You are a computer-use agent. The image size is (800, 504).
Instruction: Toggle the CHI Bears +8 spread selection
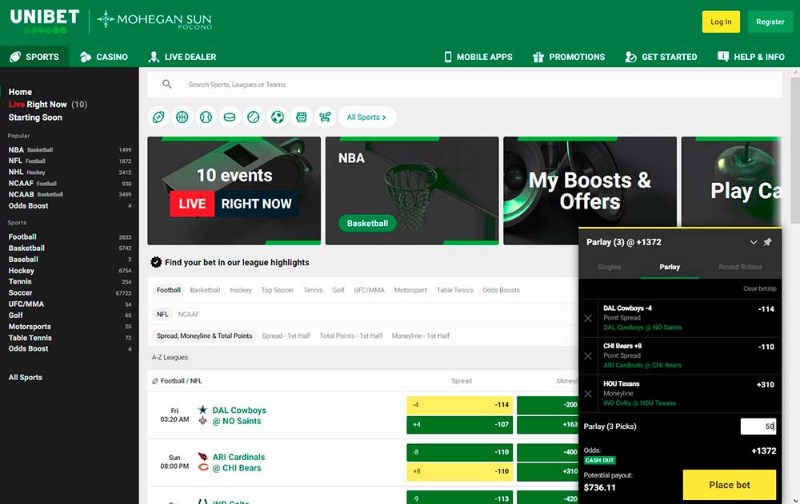pos(460,471)
